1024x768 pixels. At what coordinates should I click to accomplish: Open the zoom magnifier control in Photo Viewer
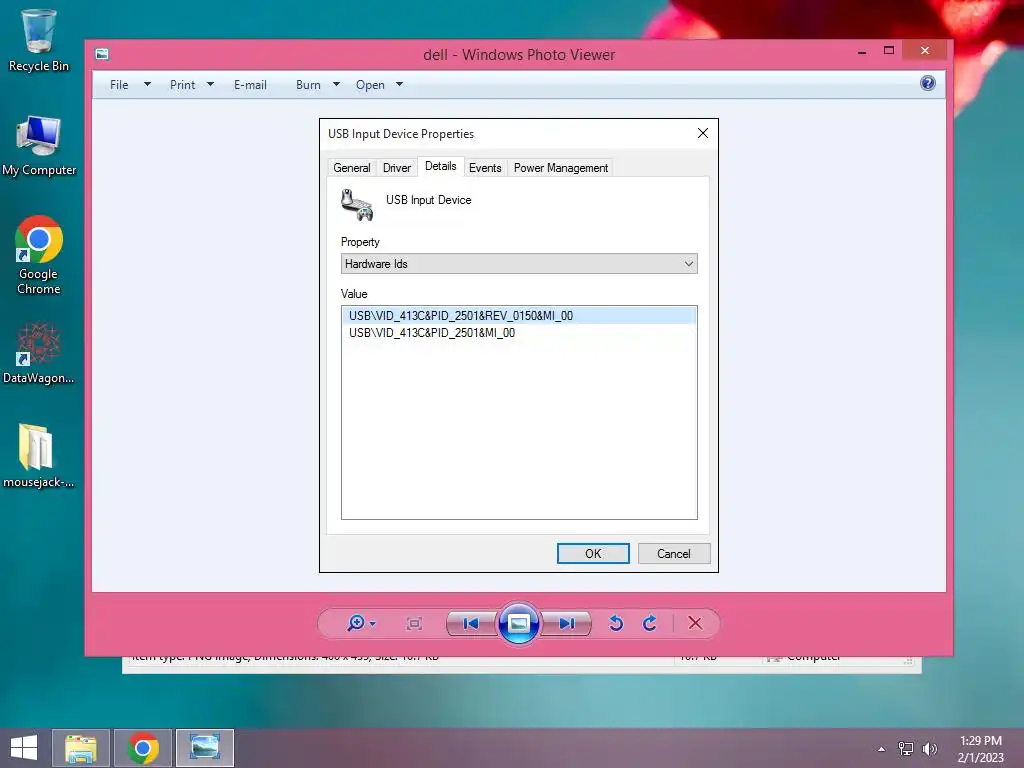tap(356, 624)
